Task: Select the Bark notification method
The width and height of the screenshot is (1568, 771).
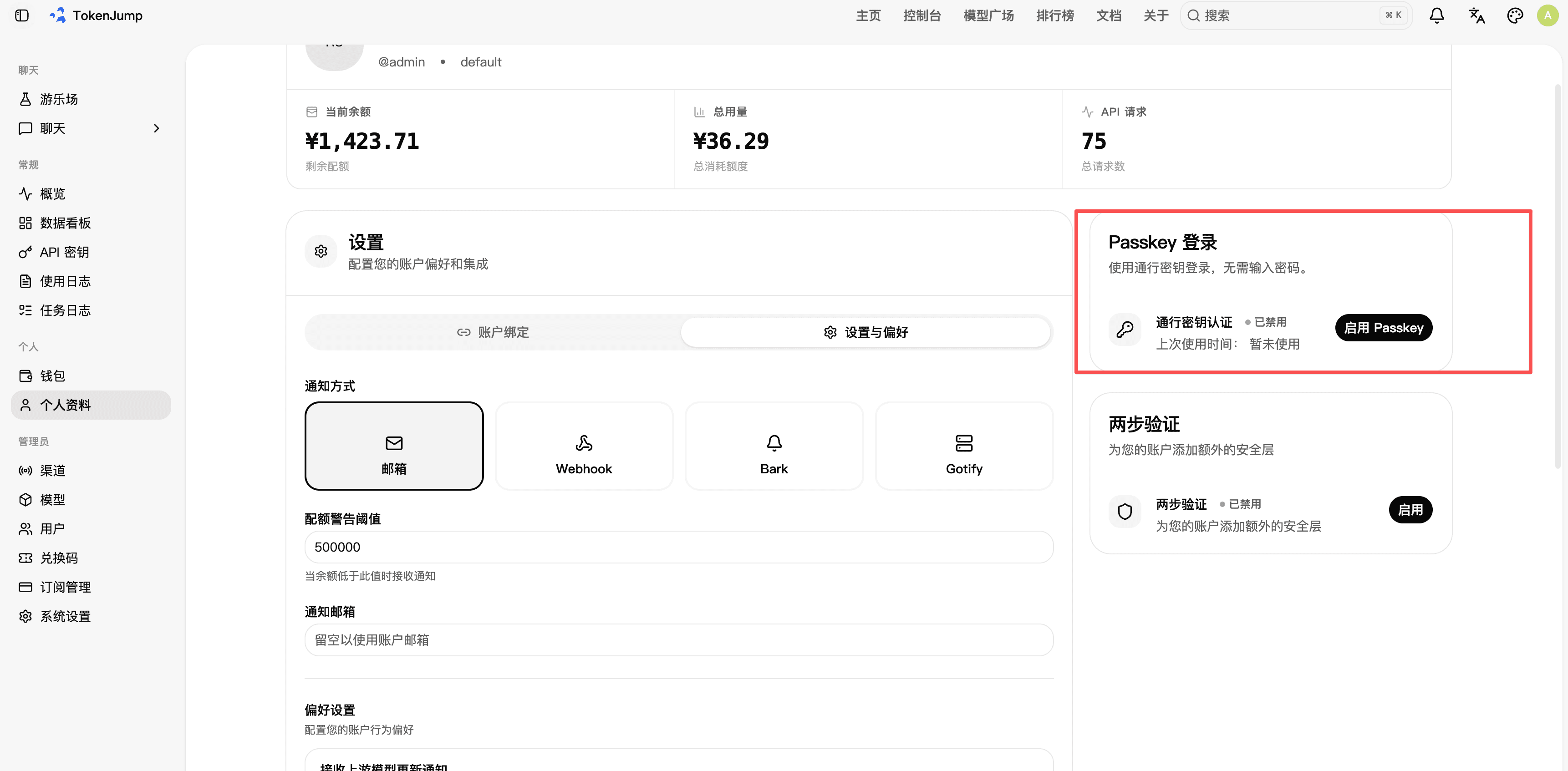Action: tap(774, 446)
